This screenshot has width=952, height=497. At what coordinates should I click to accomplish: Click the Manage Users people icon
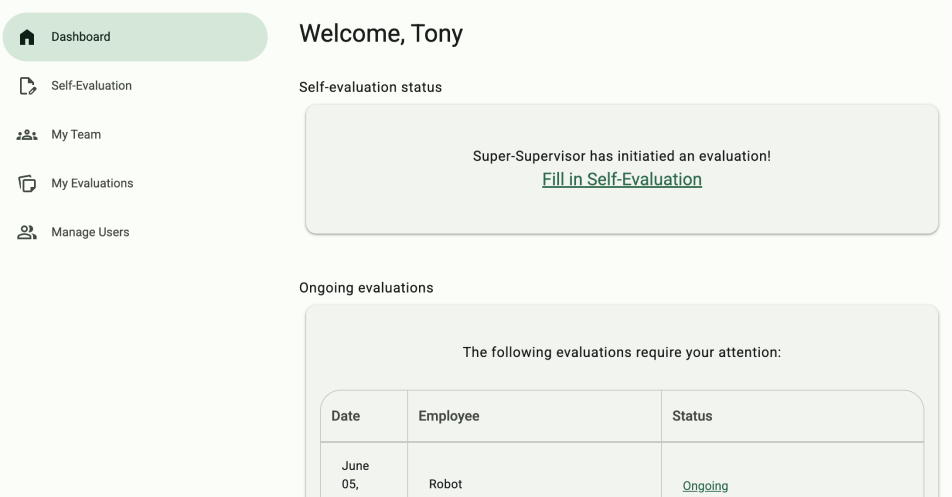28,233
